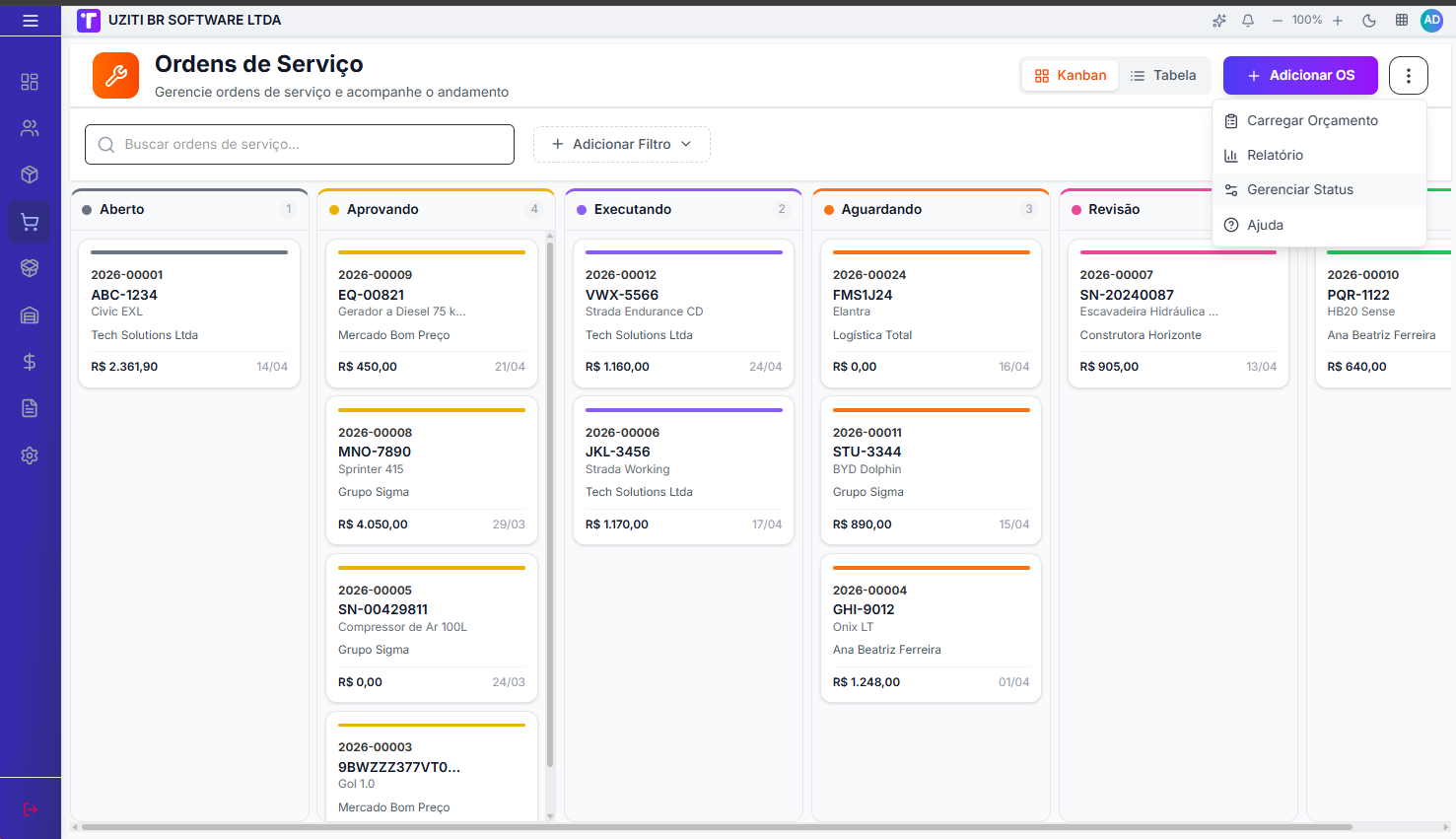1456x839 pixels.
Task: Click the notification bell icon
Action: click(x=1248, y=20)
